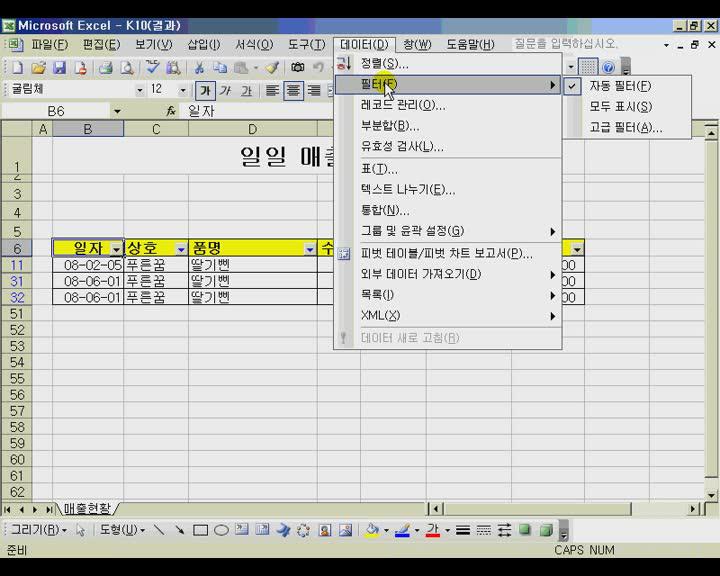
Task: Open the 파일(F) menu
Action: [50, 45]
